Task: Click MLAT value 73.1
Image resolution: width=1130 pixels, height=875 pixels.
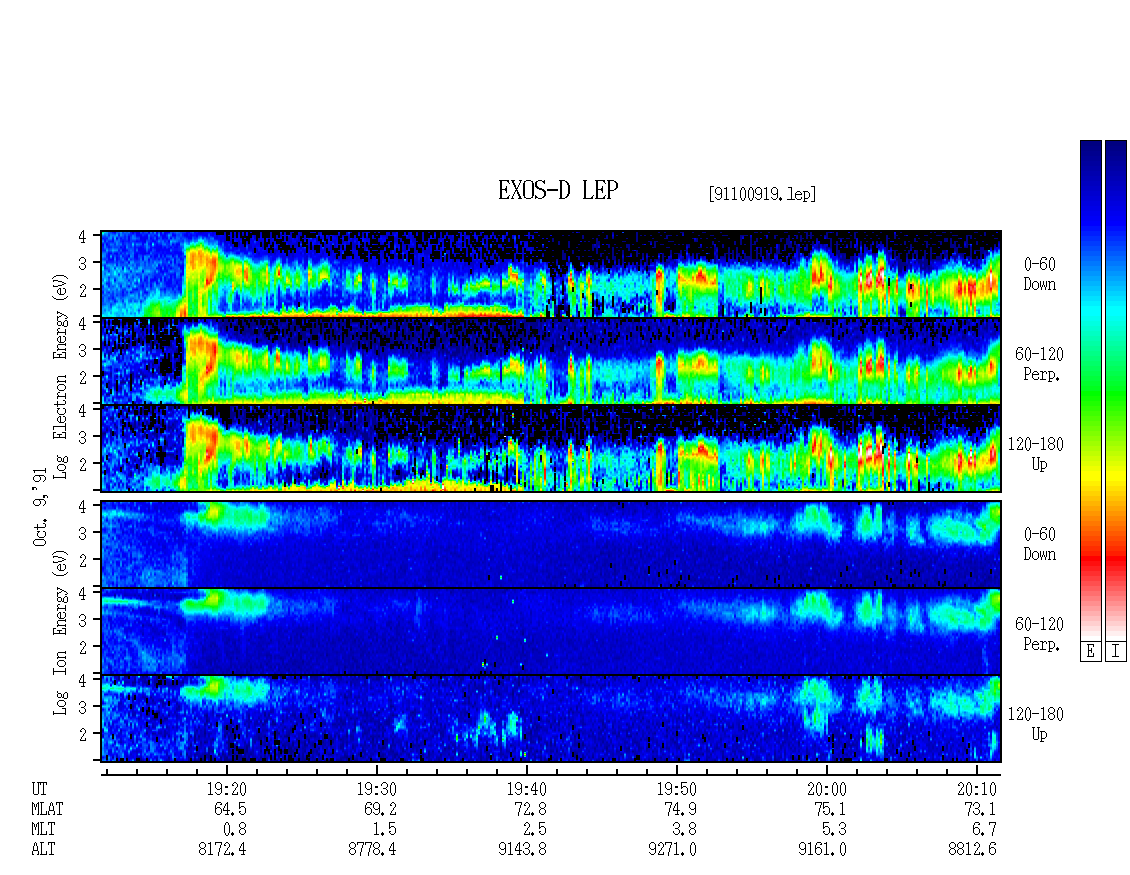Action: click(x=980, y=809)
